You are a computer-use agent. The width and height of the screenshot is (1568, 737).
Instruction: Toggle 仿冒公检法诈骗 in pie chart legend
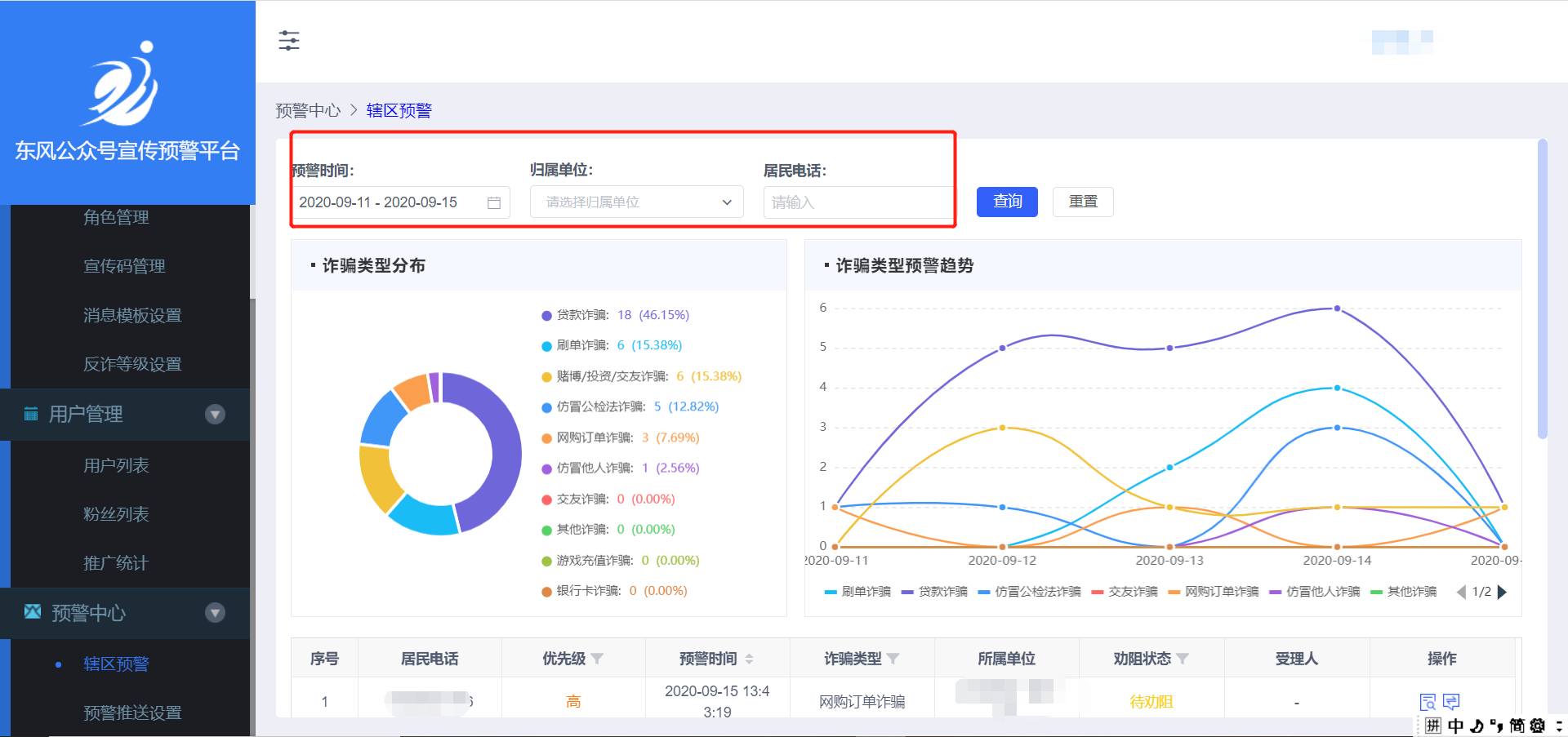630,406
